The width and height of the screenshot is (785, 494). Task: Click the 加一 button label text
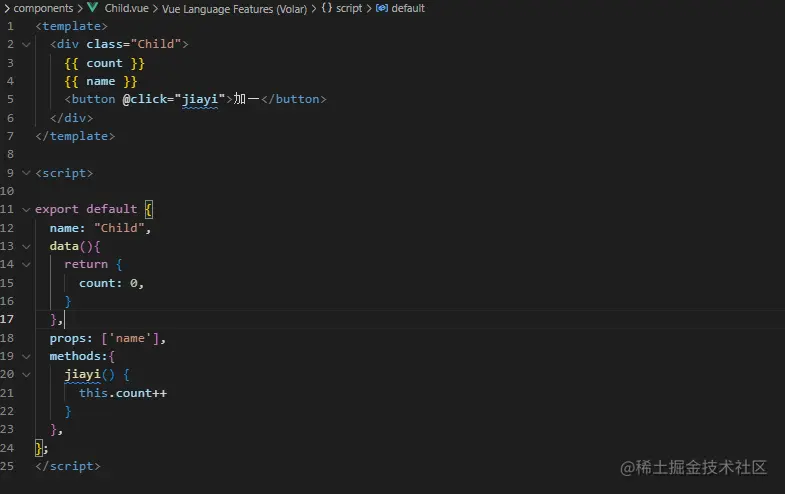246,99
